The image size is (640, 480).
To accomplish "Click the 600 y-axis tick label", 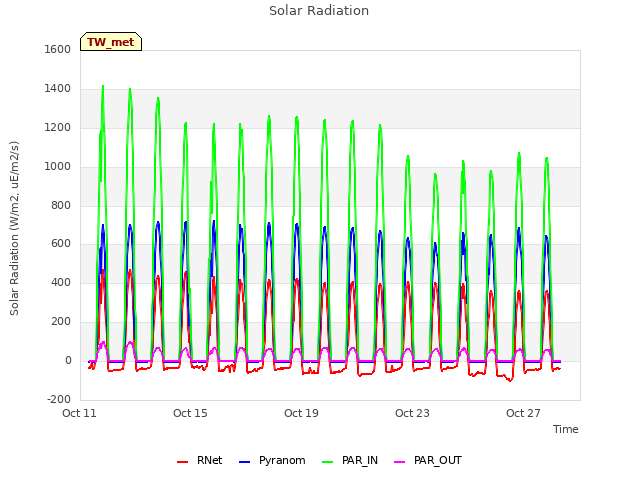I will (61, 244).
